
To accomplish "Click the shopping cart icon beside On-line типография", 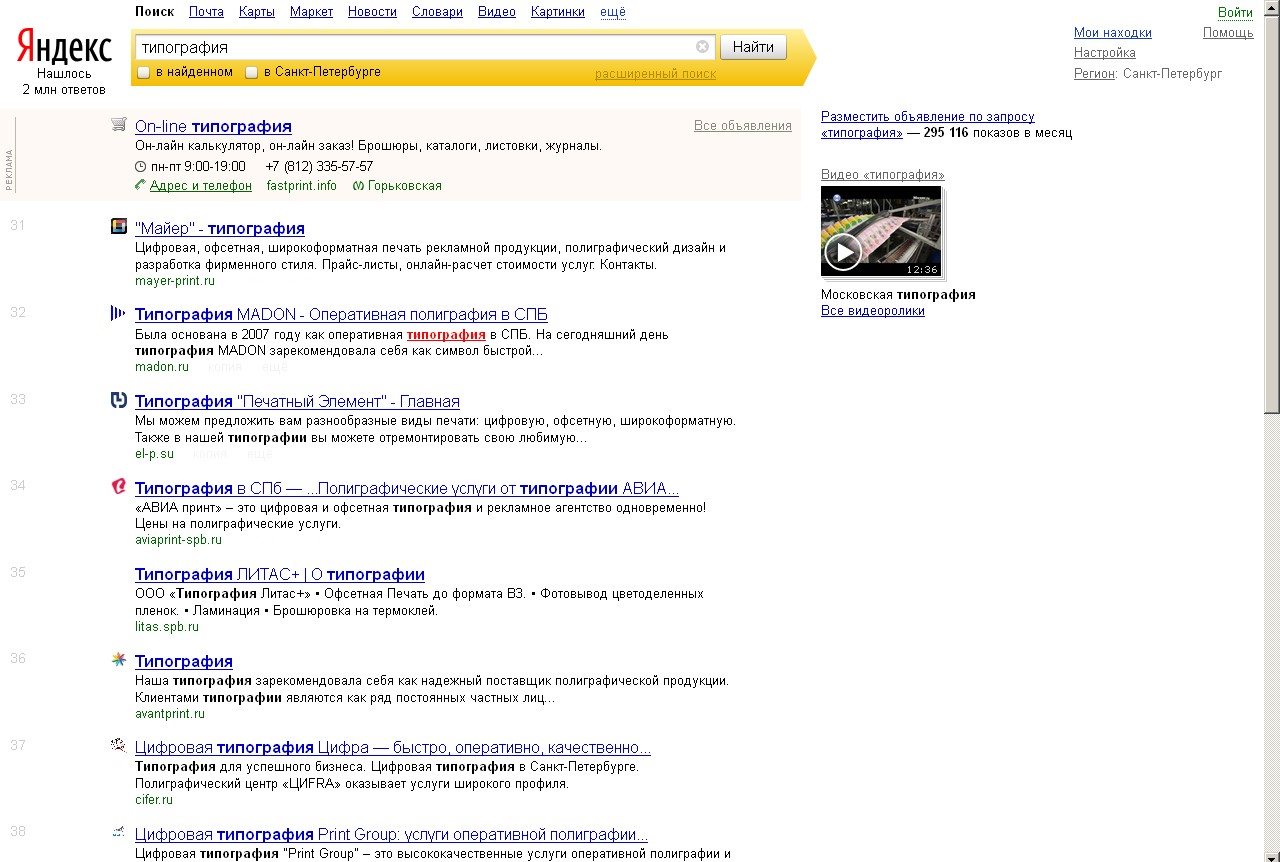I will 119,124.
